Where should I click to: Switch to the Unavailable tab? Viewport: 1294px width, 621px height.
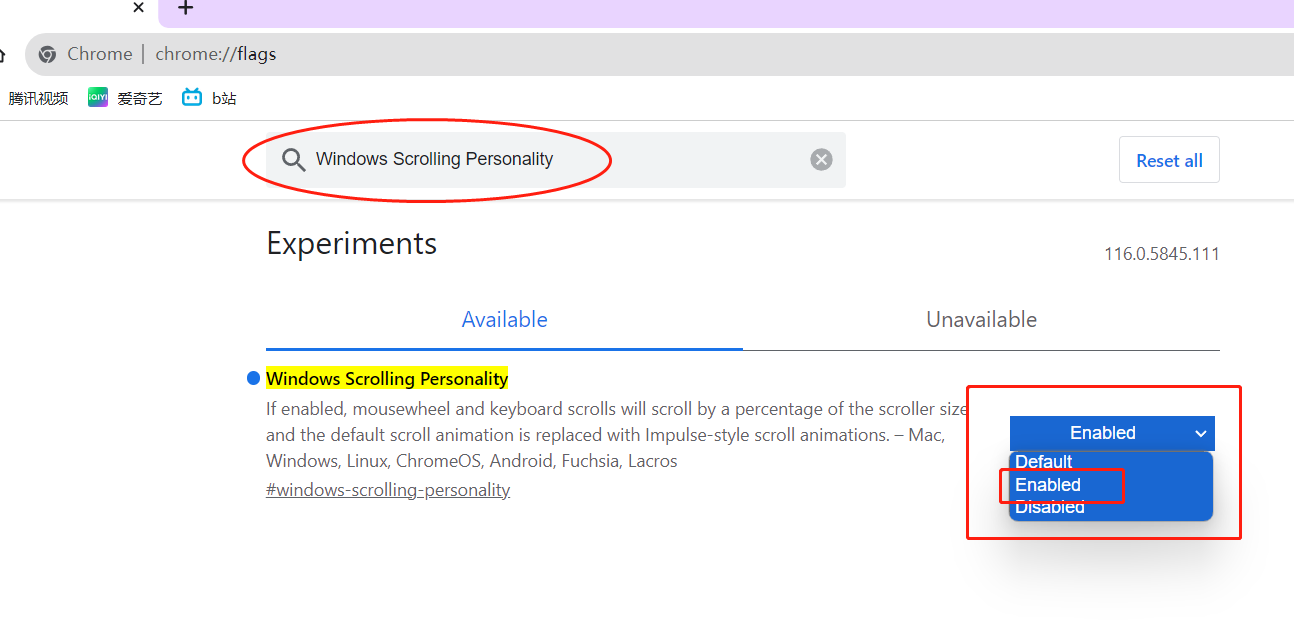[x=981, y=320]
